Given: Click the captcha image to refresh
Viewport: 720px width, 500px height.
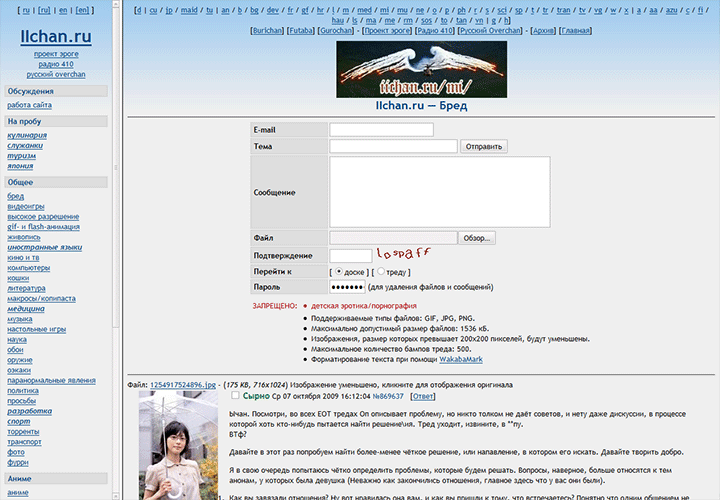Looking at the screenshot, I should point(403,253).
